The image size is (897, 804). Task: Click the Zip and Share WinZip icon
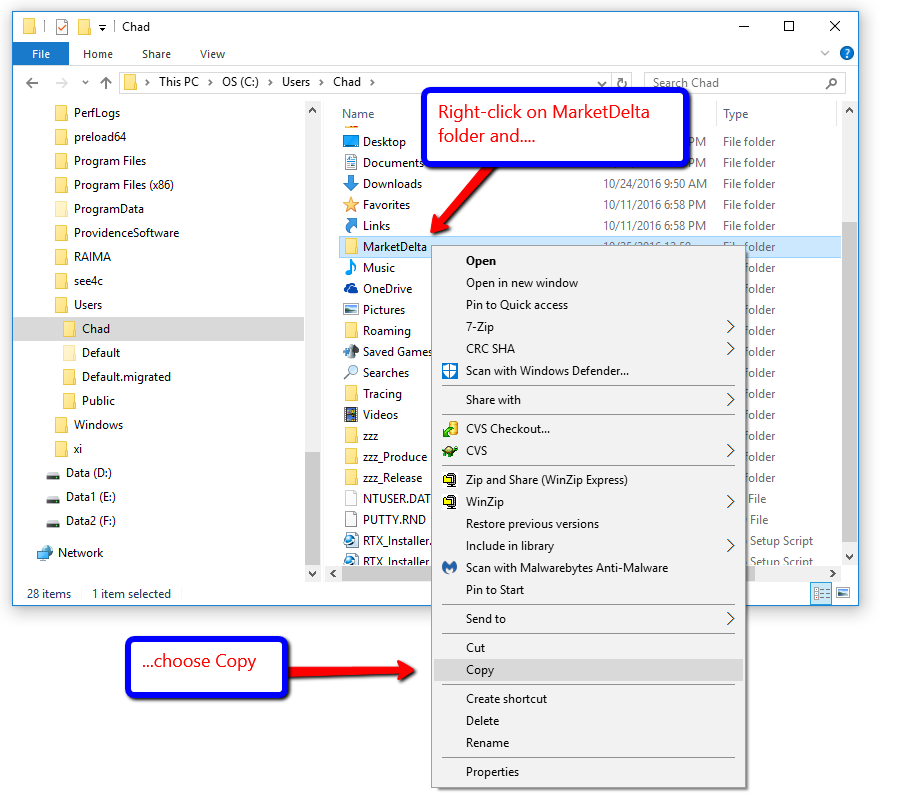pos(450,480)
